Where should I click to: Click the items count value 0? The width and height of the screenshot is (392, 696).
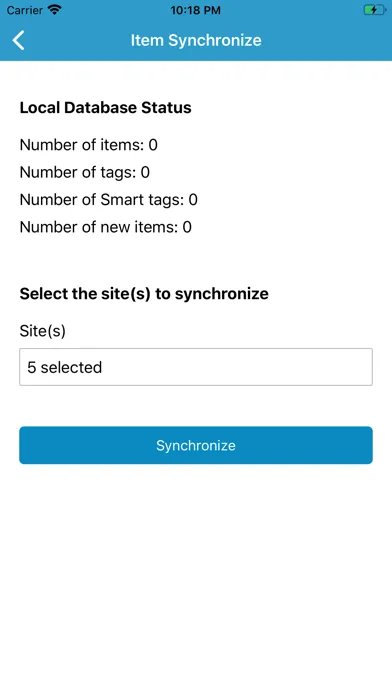pos(153,145)
